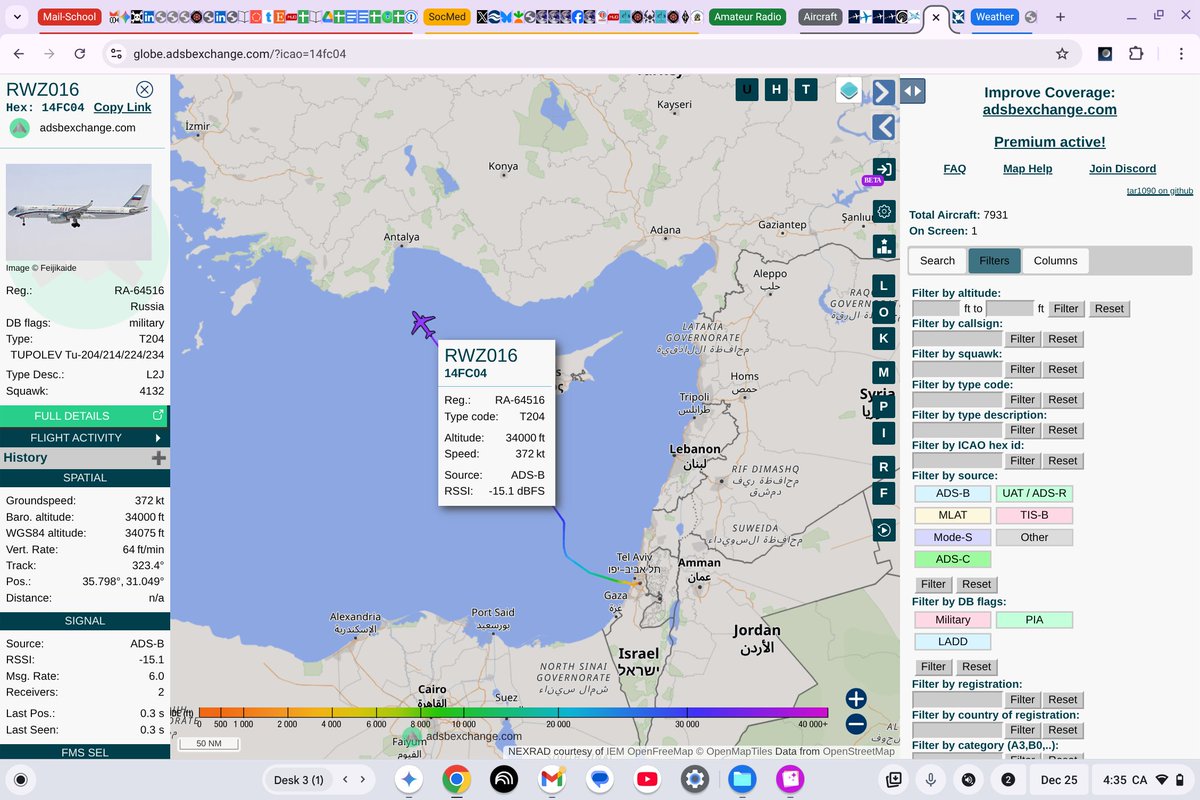This screenshot has width=1200, height=800.
Task: Close the RWZ016 aircraft info panel
Action: [x=145, y=89]
